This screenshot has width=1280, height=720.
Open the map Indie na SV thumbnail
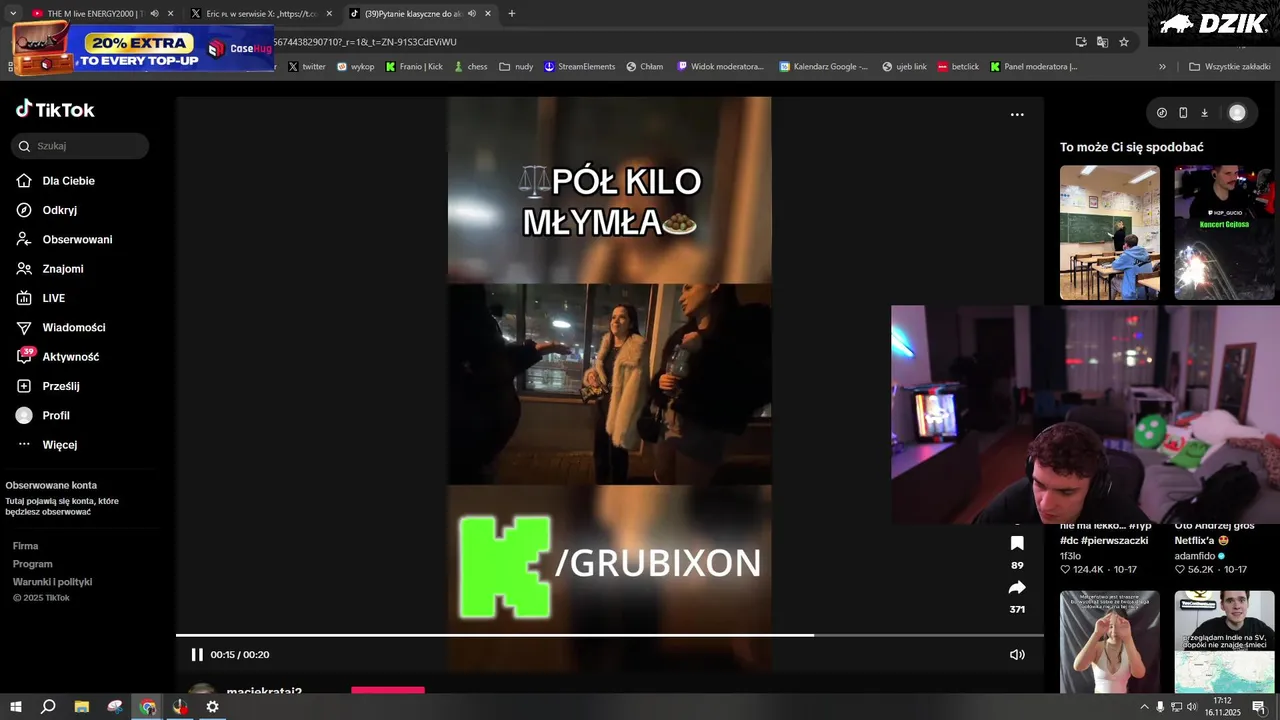tap(1225, 642)
